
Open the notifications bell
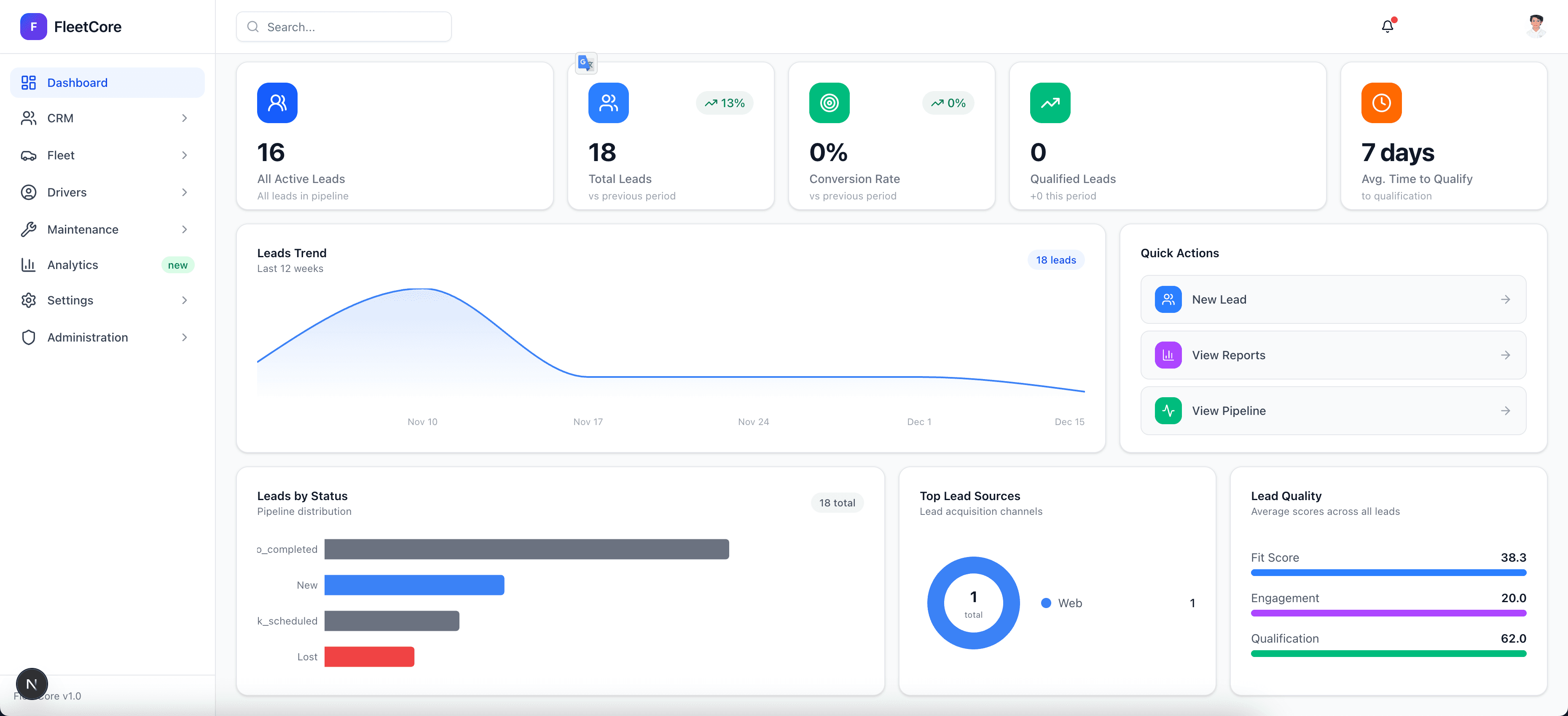point(1387,26)
